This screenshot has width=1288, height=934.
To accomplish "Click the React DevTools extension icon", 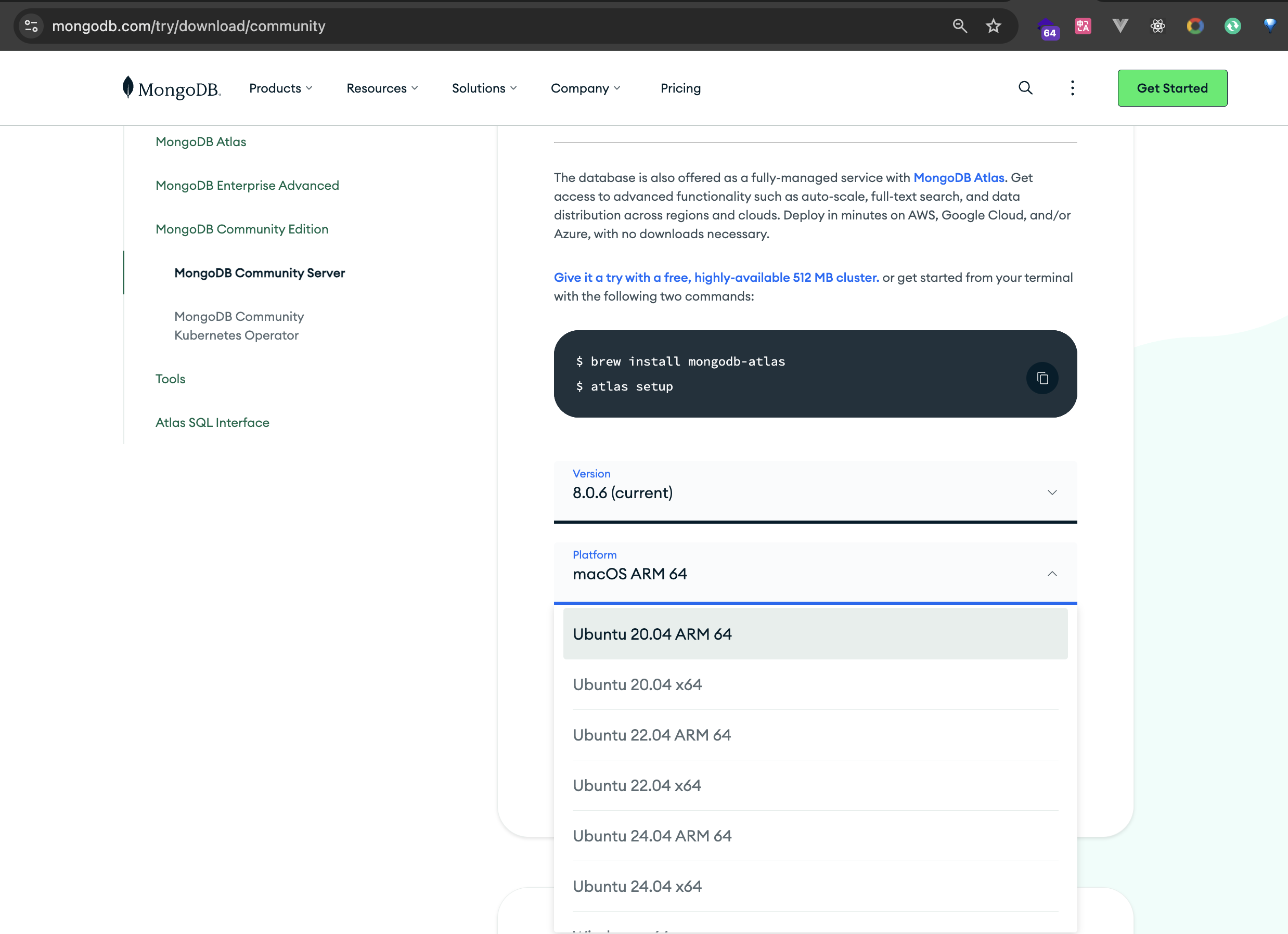I will [x=1157, y=26].
